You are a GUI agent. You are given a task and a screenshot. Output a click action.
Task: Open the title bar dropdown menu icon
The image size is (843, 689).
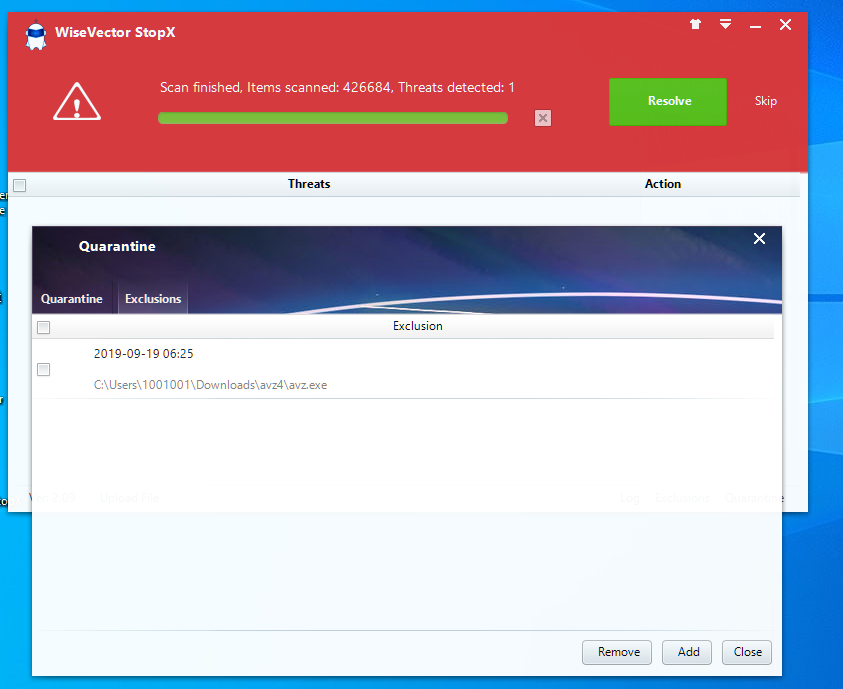pyautogui.click(x=725, y=24)
